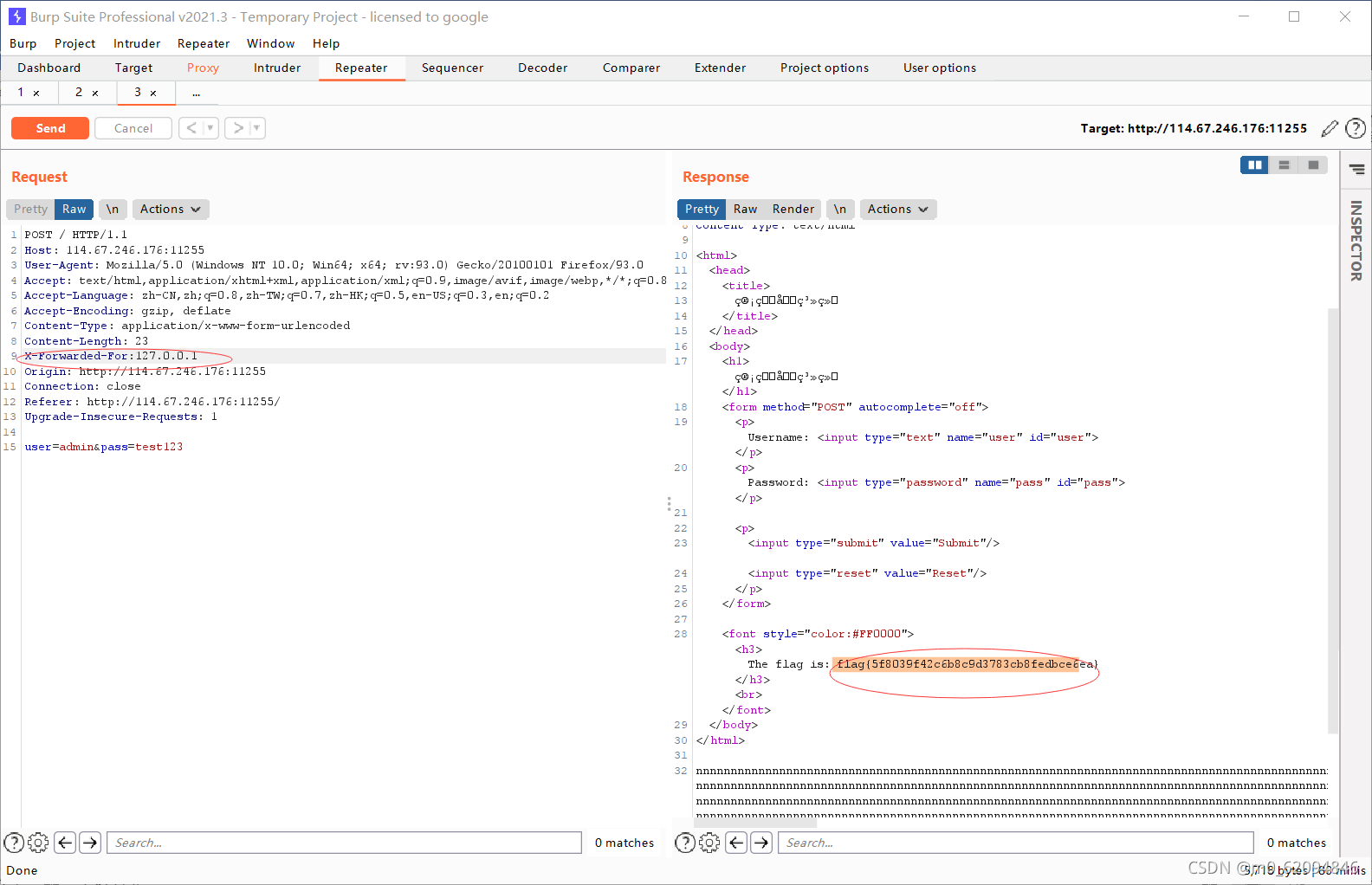Jump to next match in response
The image size is (1372, 885).
[761, 843]
